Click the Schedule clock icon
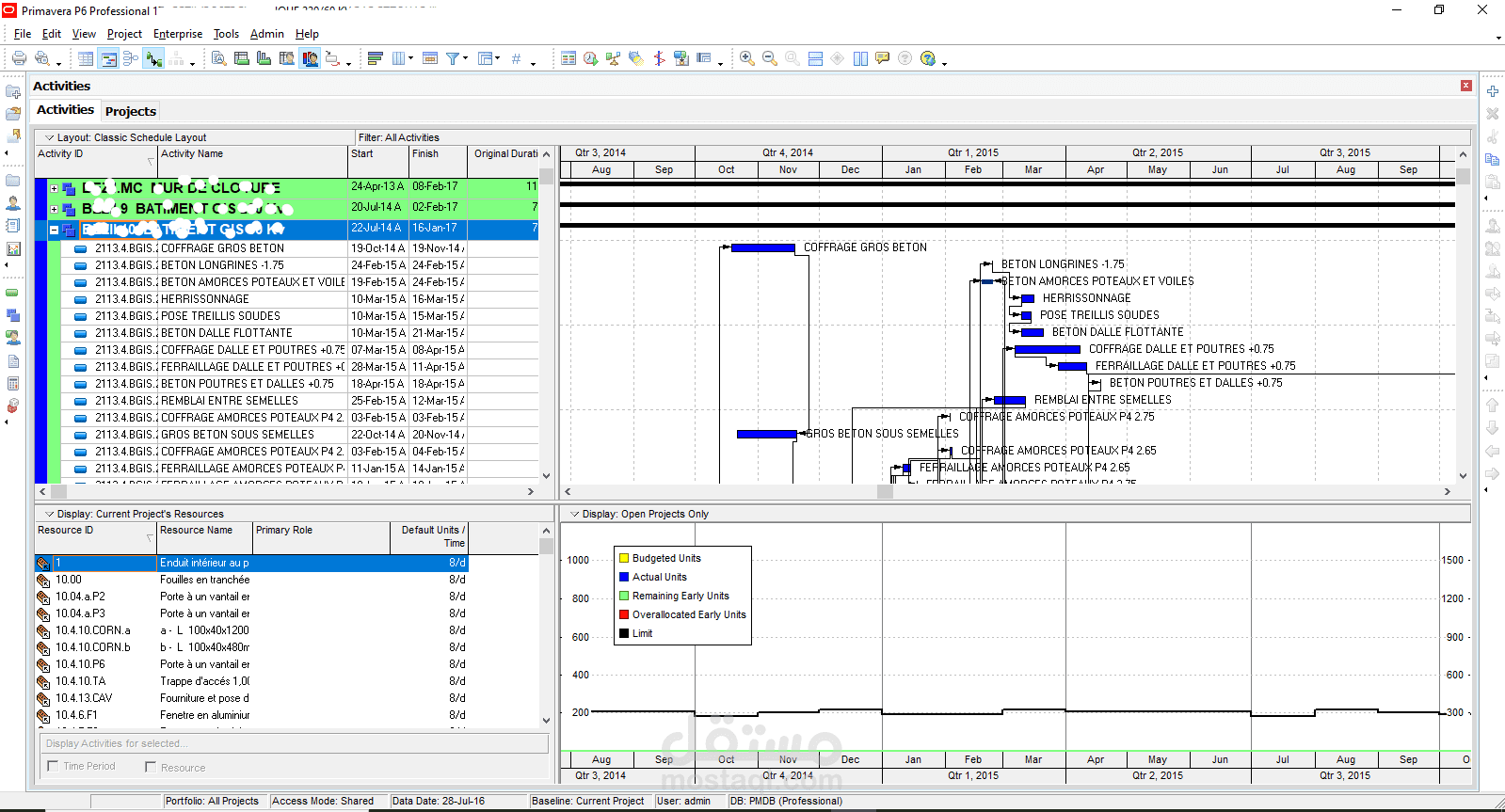The image size is (1505, 812). pyautogui.click(x=591, y=58)
